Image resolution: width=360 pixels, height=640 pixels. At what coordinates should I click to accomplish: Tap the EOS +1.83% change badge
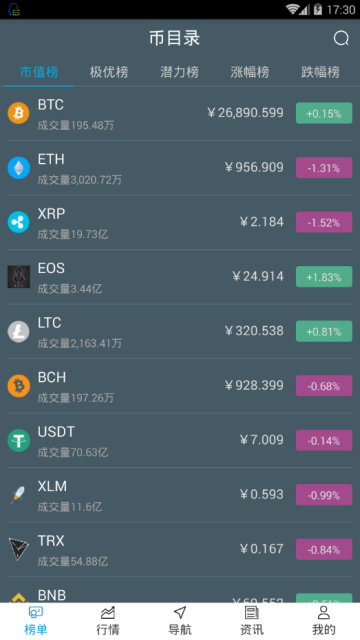click(x=324, y=277)
